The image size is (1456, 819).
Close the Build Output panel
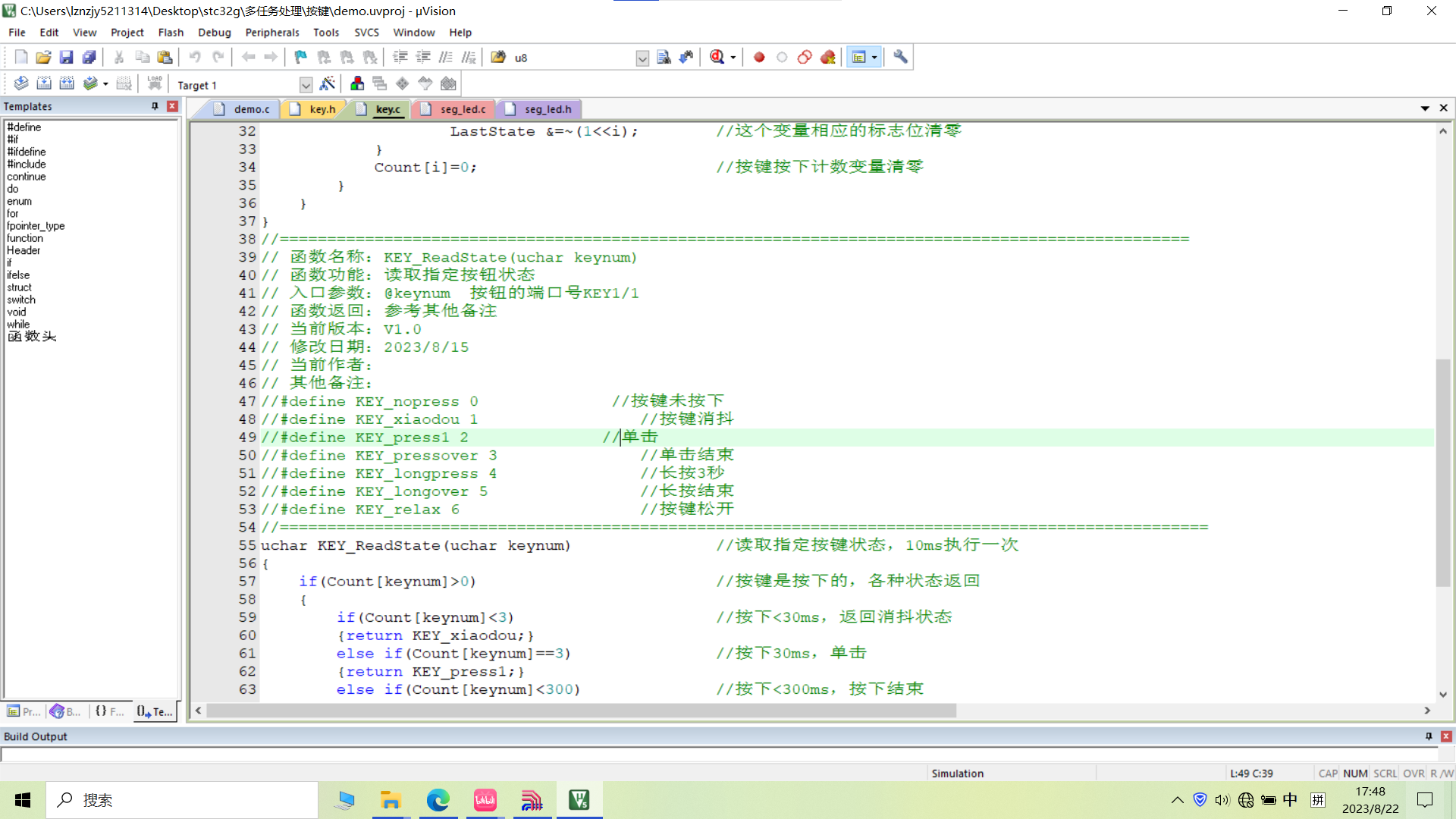(1446, 736)
